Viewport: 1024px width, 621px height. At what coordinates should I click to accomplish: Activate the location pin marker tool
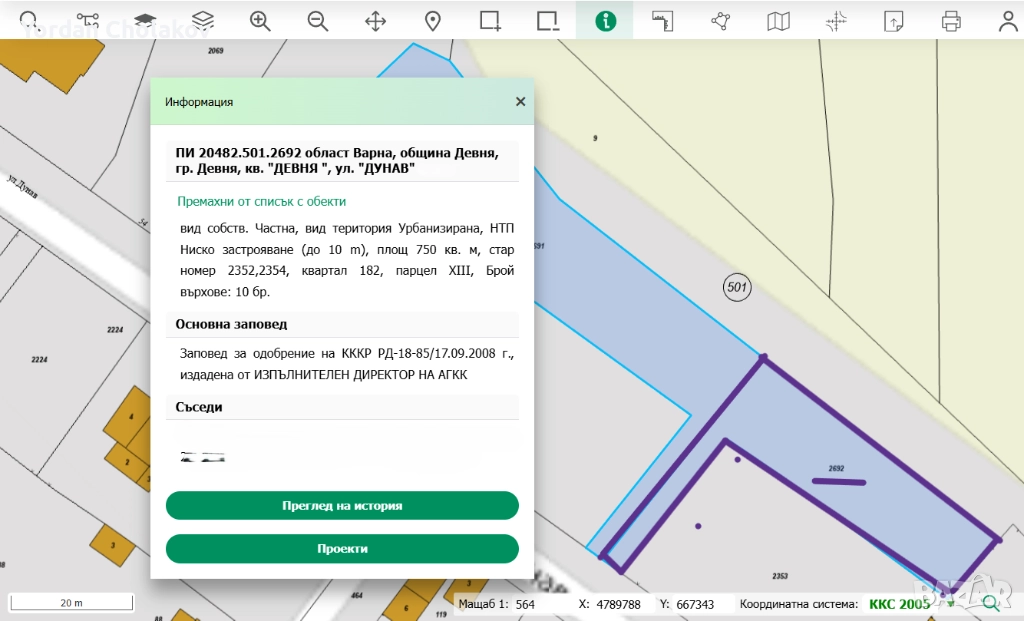pyautogui.click(x=433, y=20)
